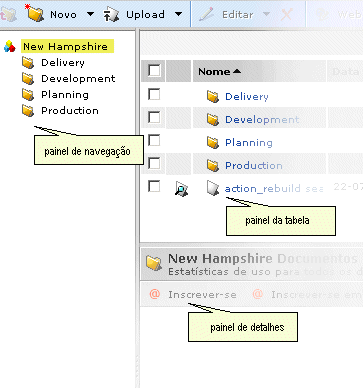Click the Novo folder icon in toolbar
The height and width of the screenshot is (390, 364).
click(x=35, y=13)
